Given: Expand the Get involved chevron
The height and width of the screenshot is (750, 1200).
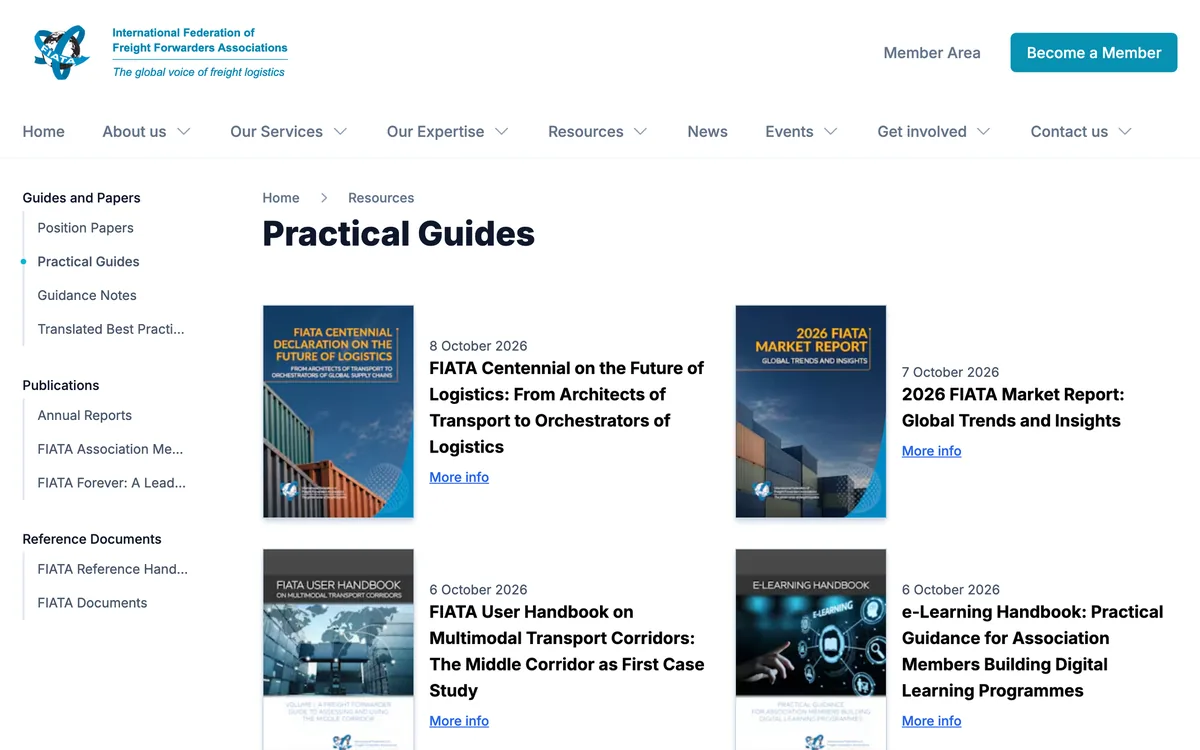Looking at the screenshot, I should coord(983,131).
